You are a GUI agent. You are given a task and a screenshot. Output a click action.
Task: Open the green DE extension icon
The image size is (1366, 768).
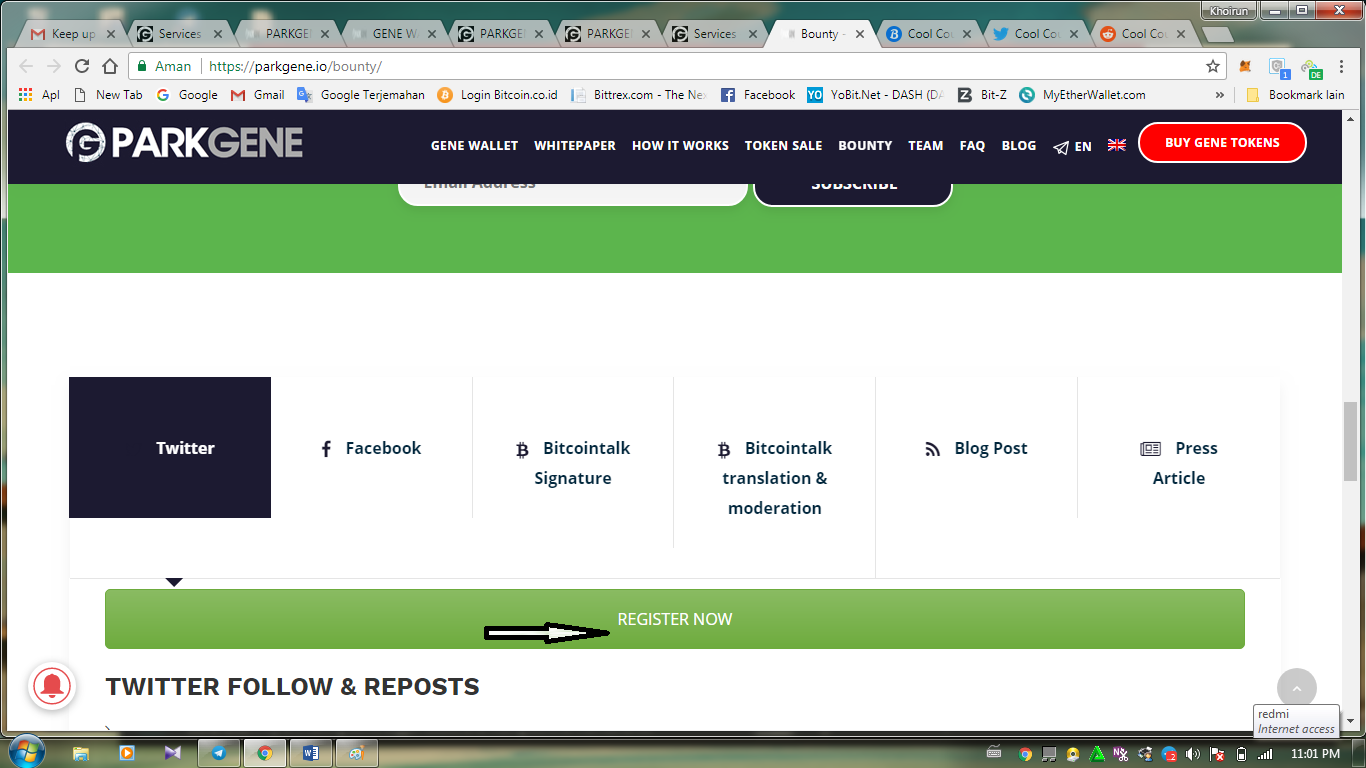(x=1311, y=68)
